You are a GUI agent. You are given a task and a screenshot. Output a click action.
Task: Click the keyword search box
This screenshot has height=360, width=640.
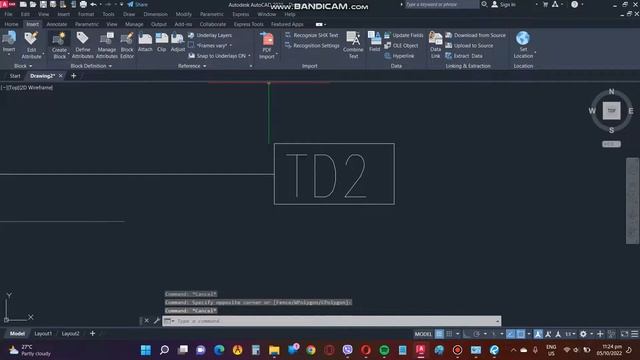441,4
